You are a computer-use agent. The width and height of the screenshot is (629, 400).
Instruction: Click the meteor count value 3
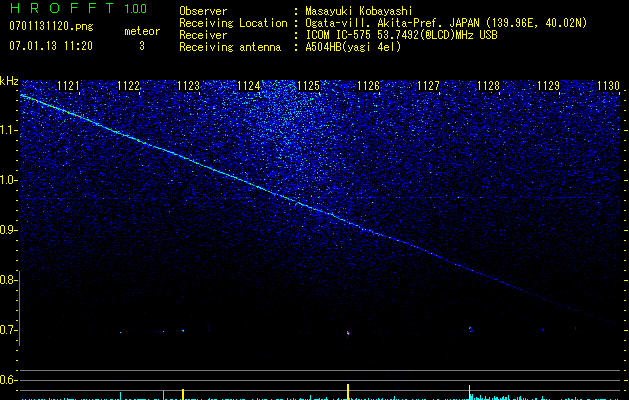tap(142, 46)
